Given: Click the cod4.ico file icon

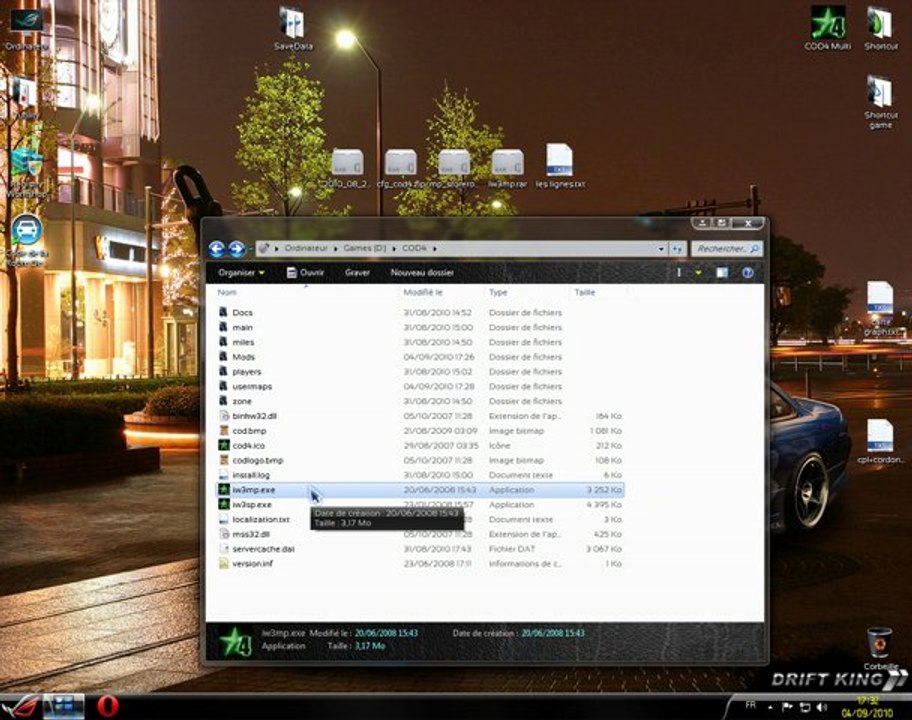Looking at the screenshot, I should [x=224, y=445].
